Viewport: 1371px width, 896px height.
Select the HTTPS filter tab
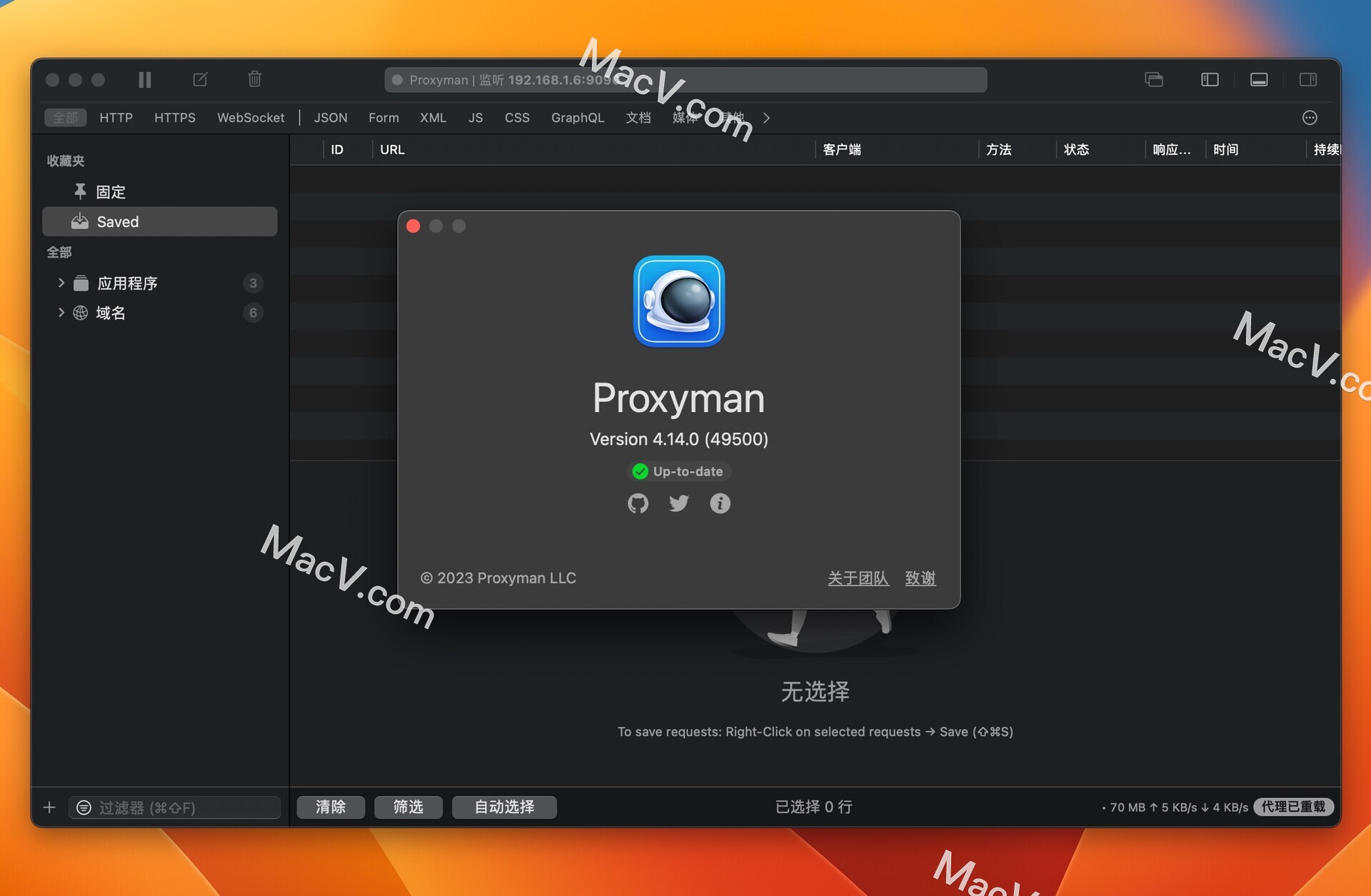pyautogui.click(x=175, y=118)
